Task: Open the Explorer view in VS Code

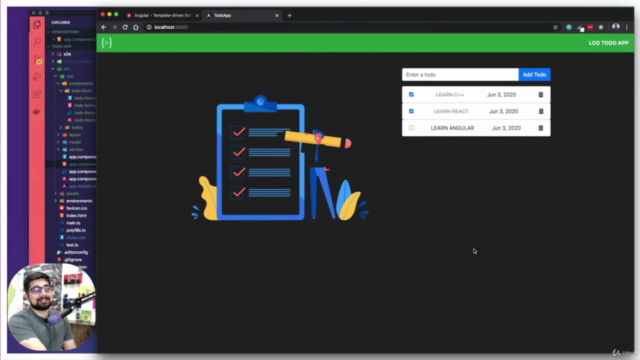Action: [x=37, y=24]
